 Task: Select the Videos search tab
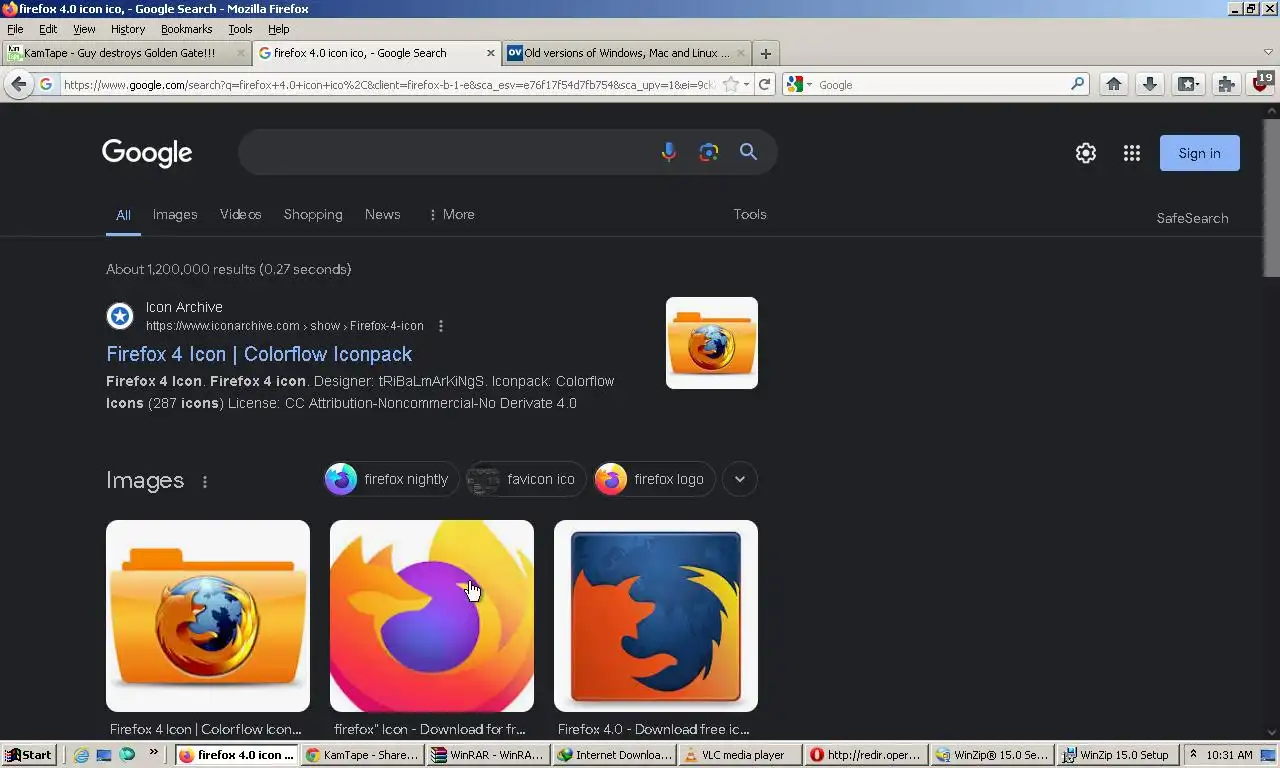(x=240, y=214)
